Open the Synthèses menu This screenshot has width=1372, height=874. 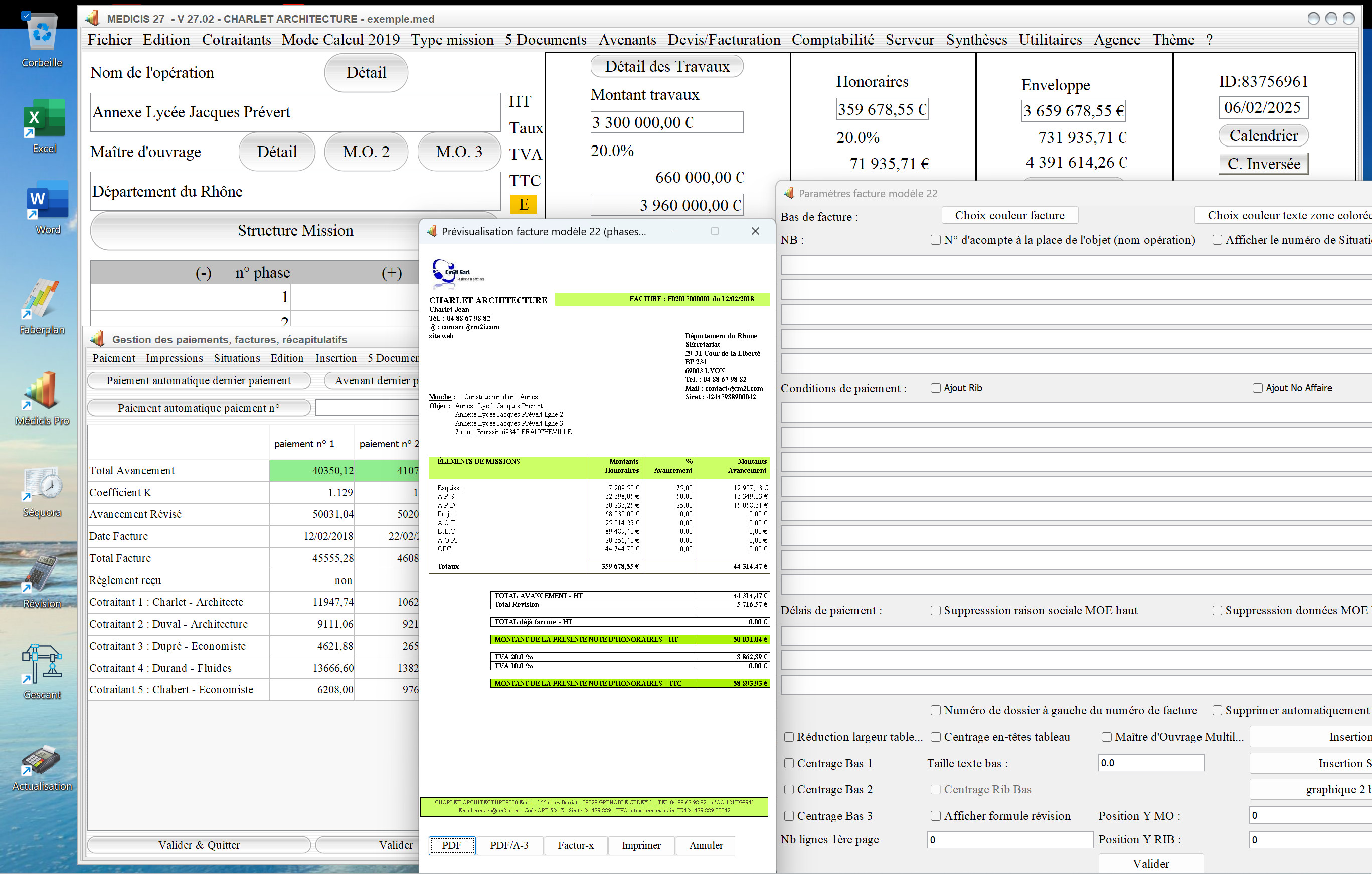click(976, 39)
